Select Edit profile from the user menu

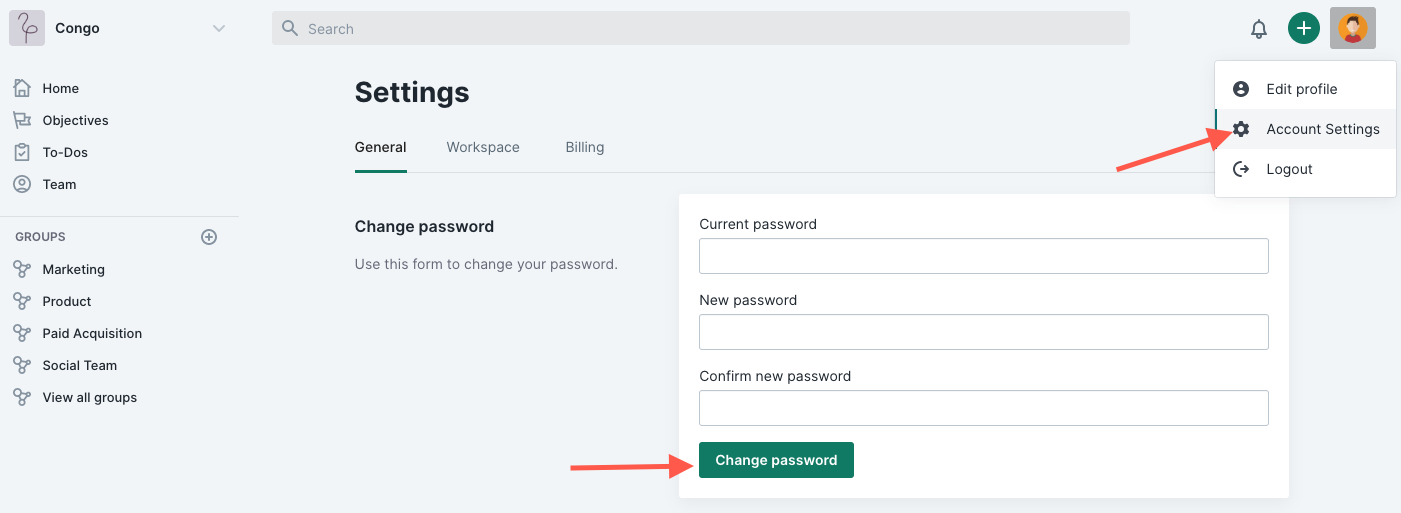tap(1301, 89)
